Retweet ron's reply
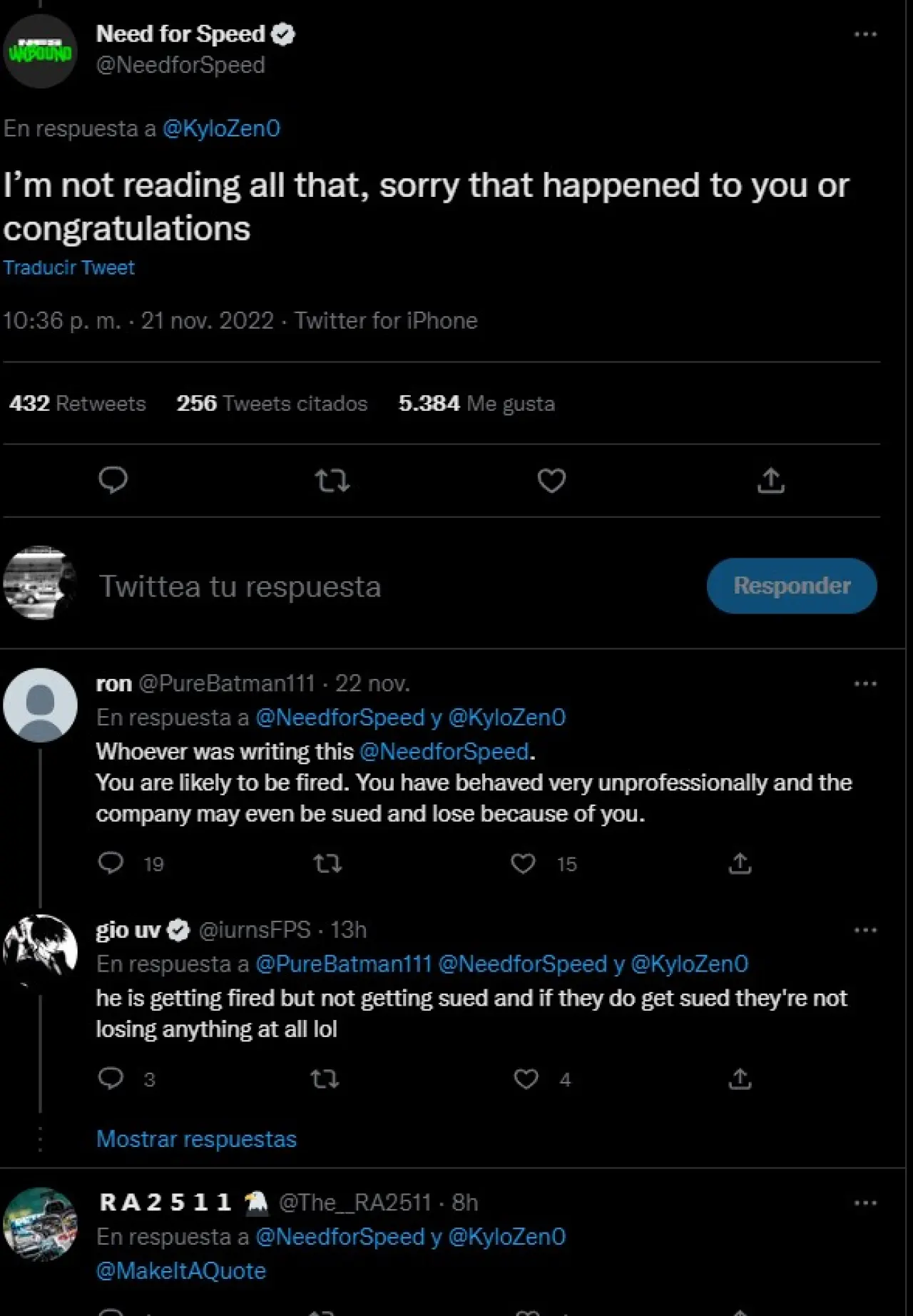Screen dimensions: 913x1316 coord(328,864)
